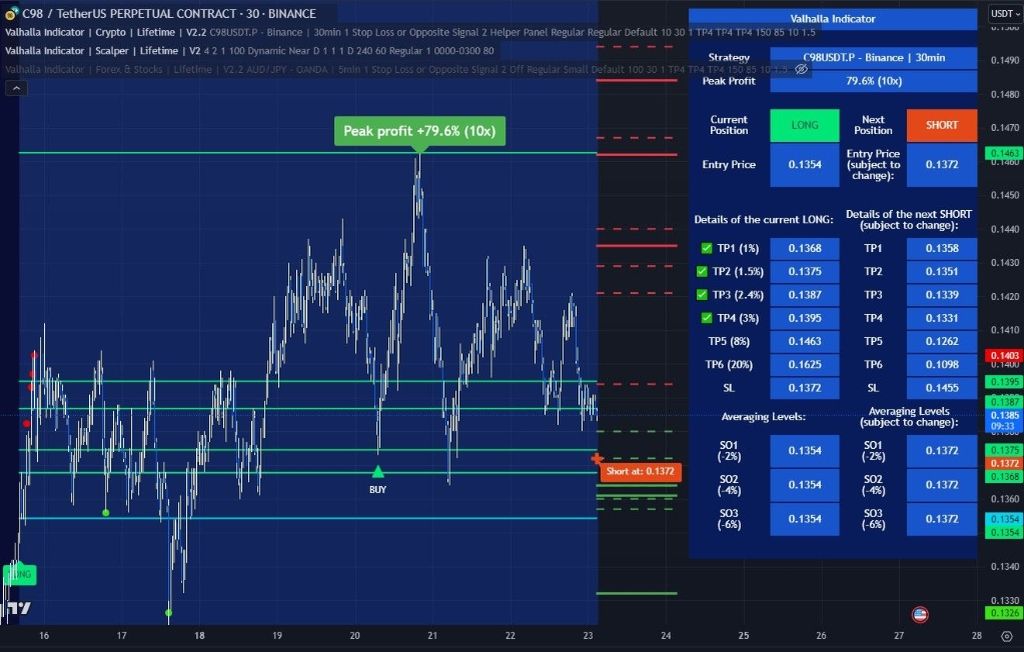Click the red 0.1403 price axis label

tap(1004, 355)
